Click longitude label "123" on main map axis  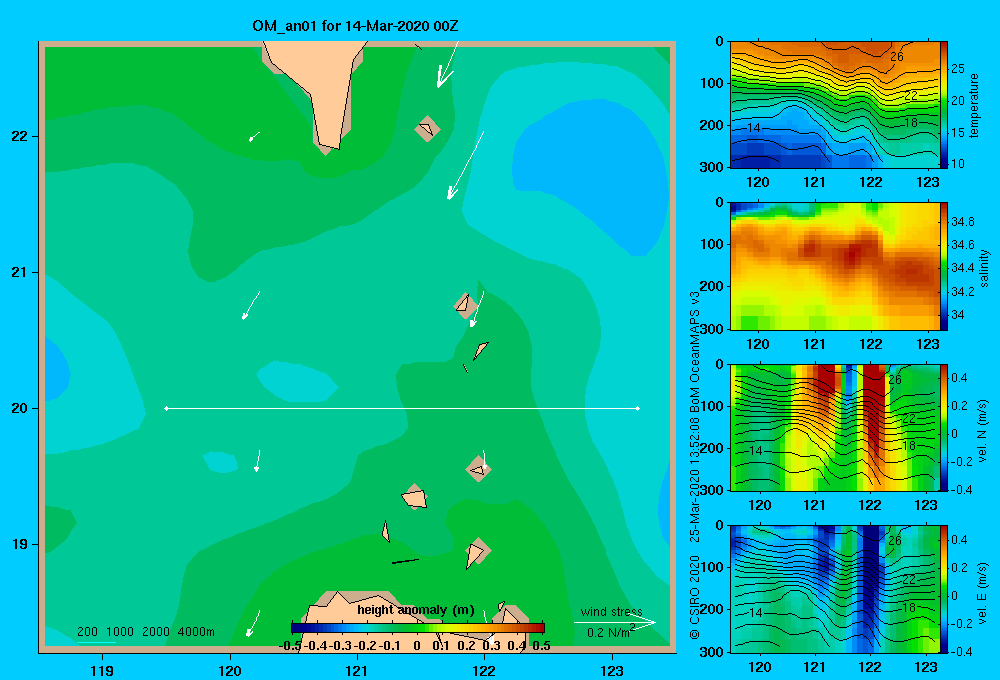(x=612, y=670)
